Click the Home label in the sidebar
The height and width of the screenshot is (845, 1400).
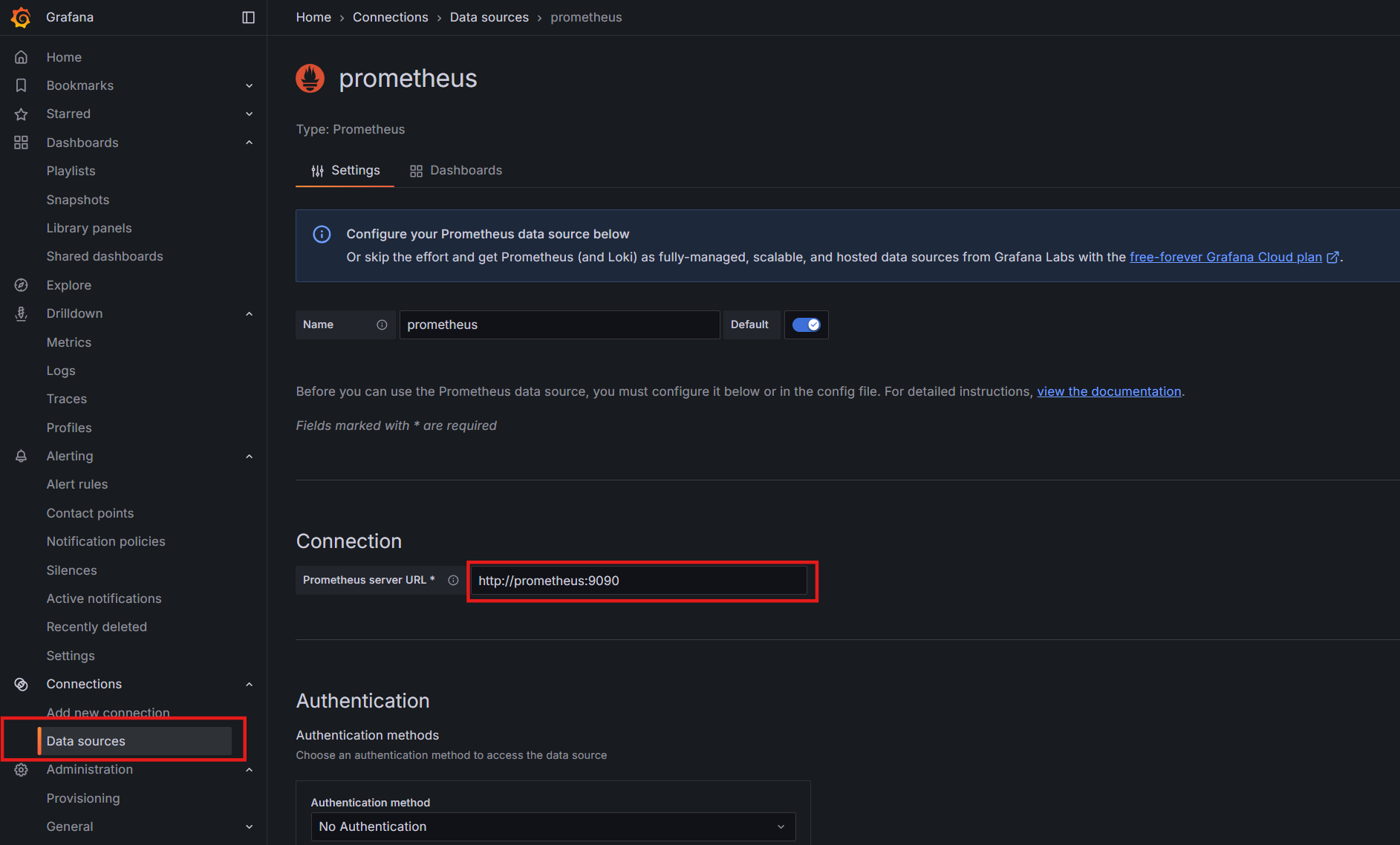tap(64, 57)
